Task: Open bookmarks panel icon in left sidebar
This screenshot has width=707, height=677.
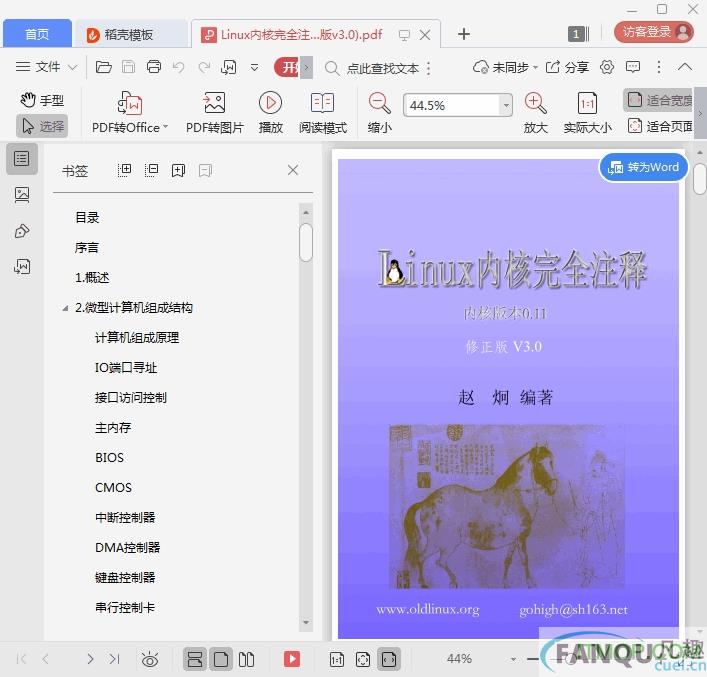Action: [x=22, y=159]
